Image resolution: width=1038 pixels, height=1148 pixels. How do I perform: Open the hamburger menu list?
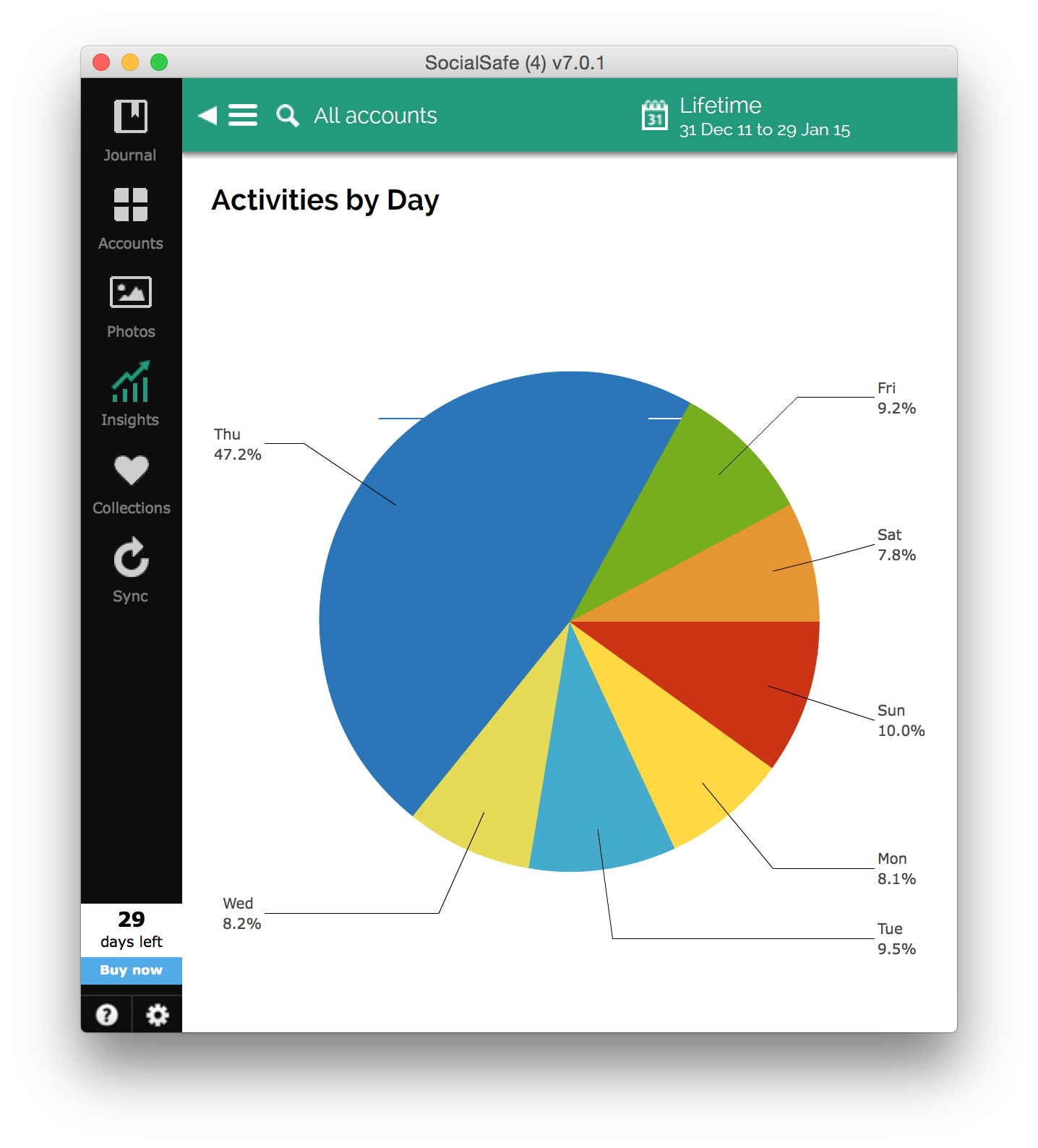(243, 116)
